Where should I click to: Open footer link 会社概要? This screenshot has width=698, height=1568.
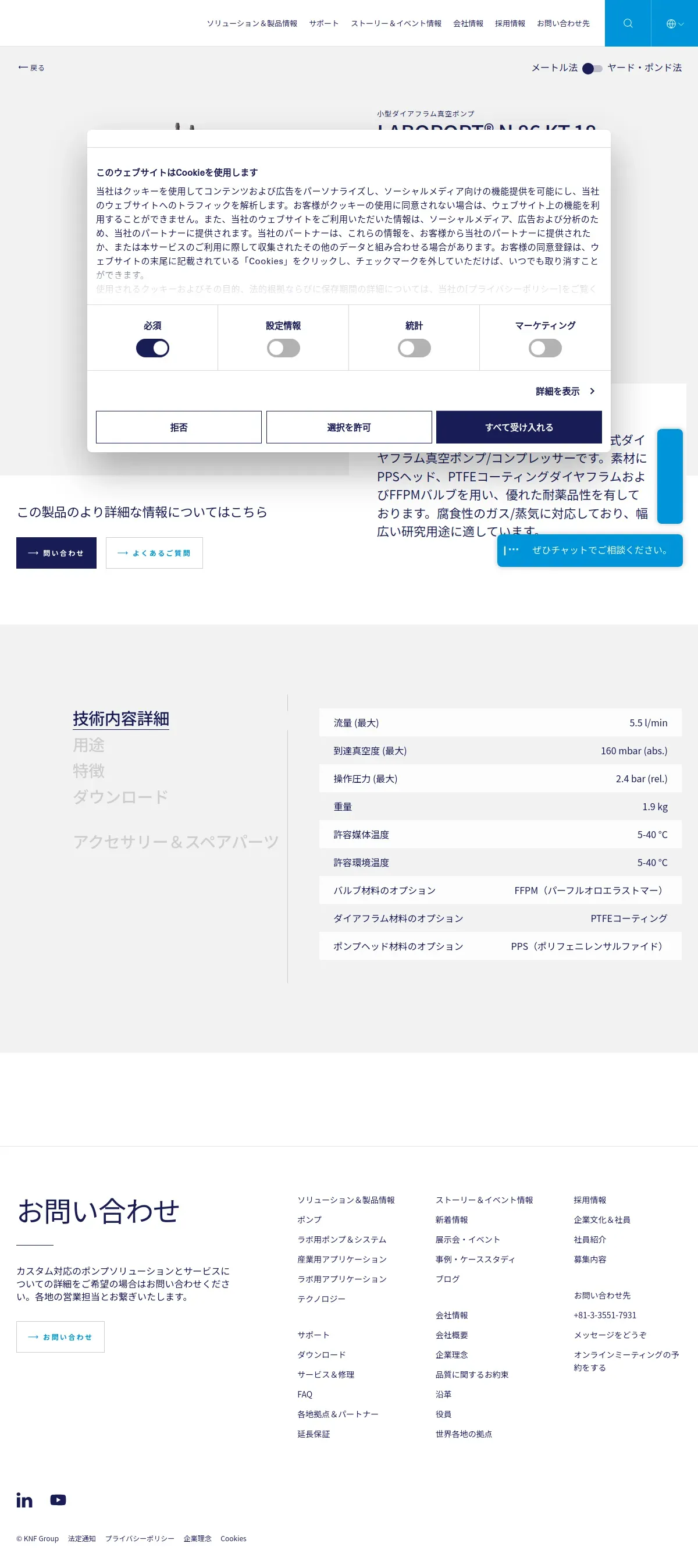pyautogui.click(x=451, y=1335)
